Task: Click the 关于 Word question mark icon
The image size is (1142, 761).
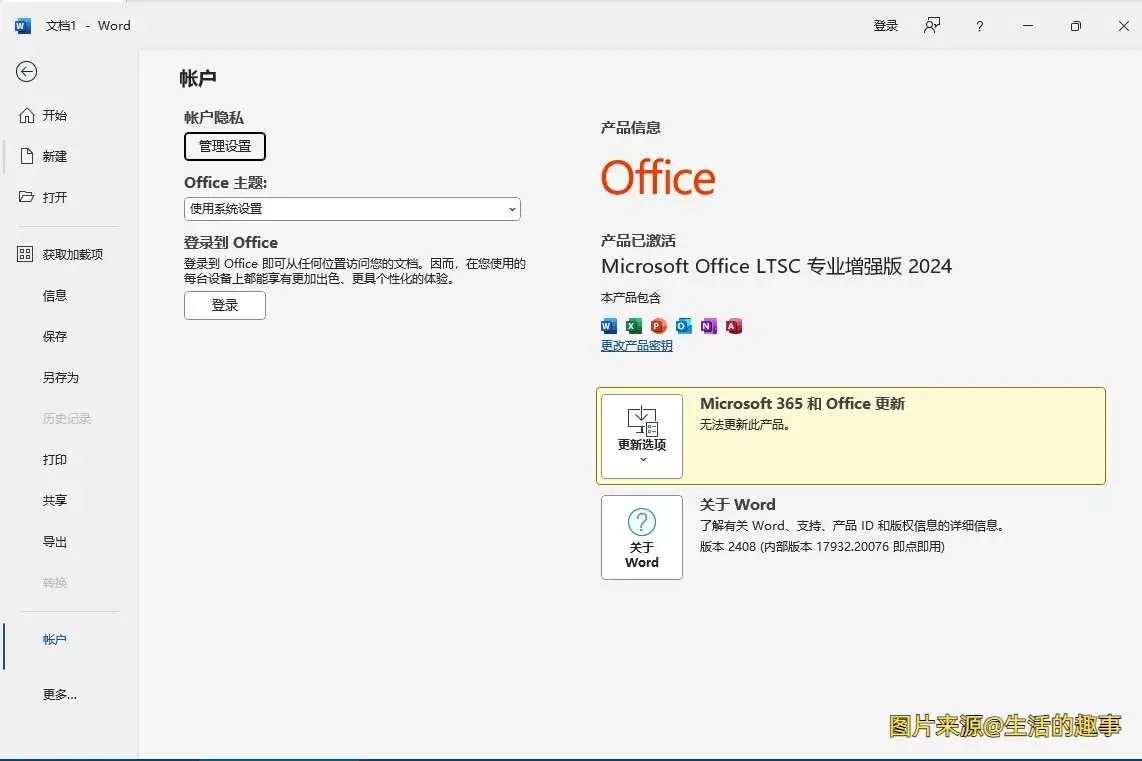Action: (641, 521)
